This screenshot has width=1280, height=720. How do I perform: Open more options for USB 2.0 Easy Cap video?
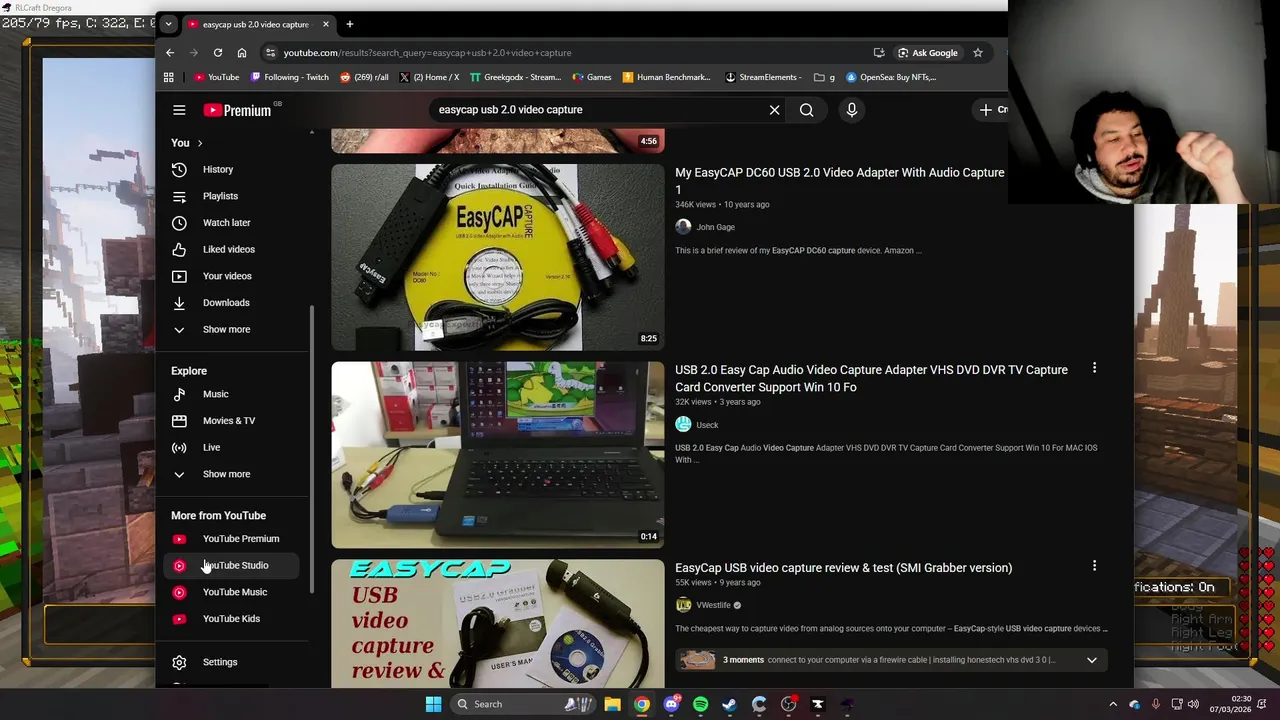click(1094, 368)
